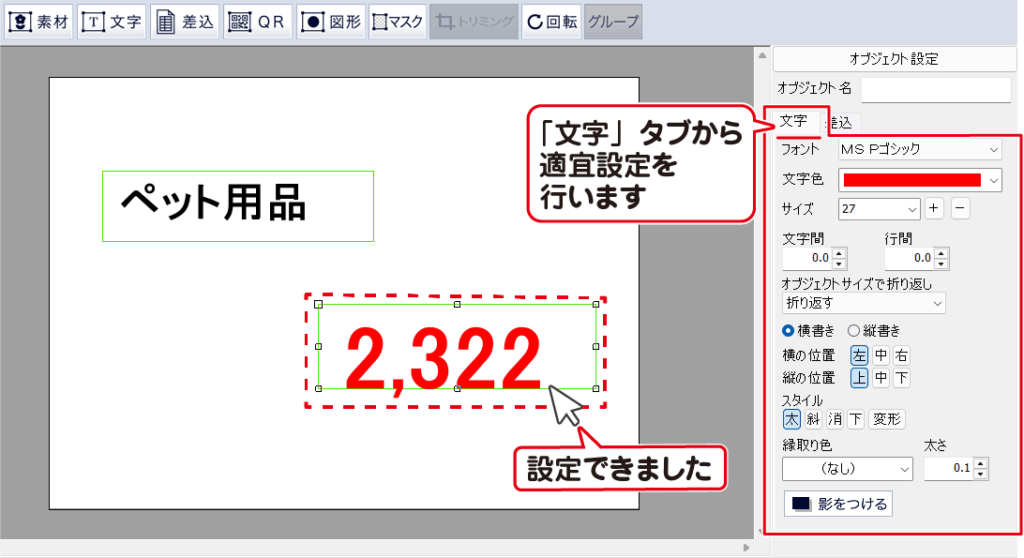This screenshot has height=558, width=1024.
Task: Click the グループ group button
Action: tap(613, 21)
